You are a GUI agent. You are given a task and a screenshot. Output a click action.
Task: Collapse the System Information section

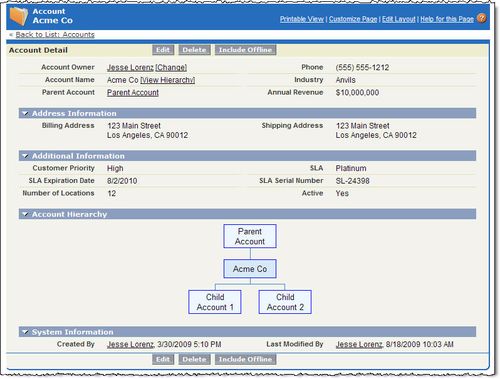[25, 332]
